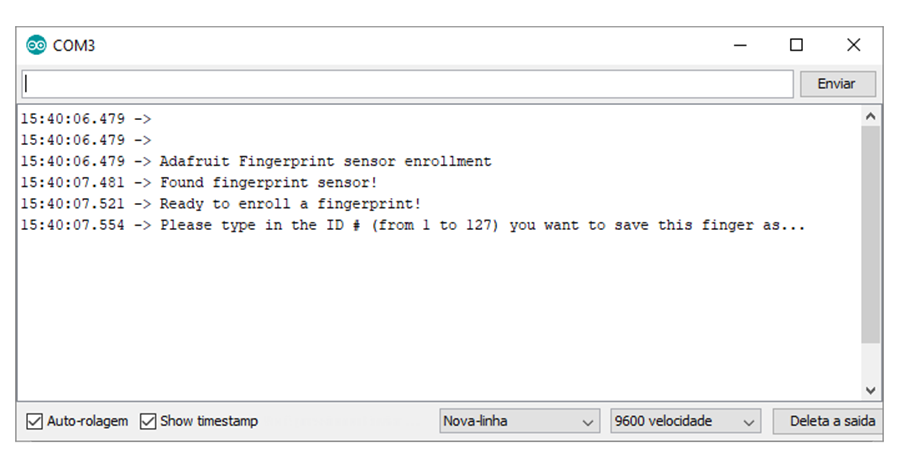Close the COM3 serial monitor window

click(x=853, y=45)
